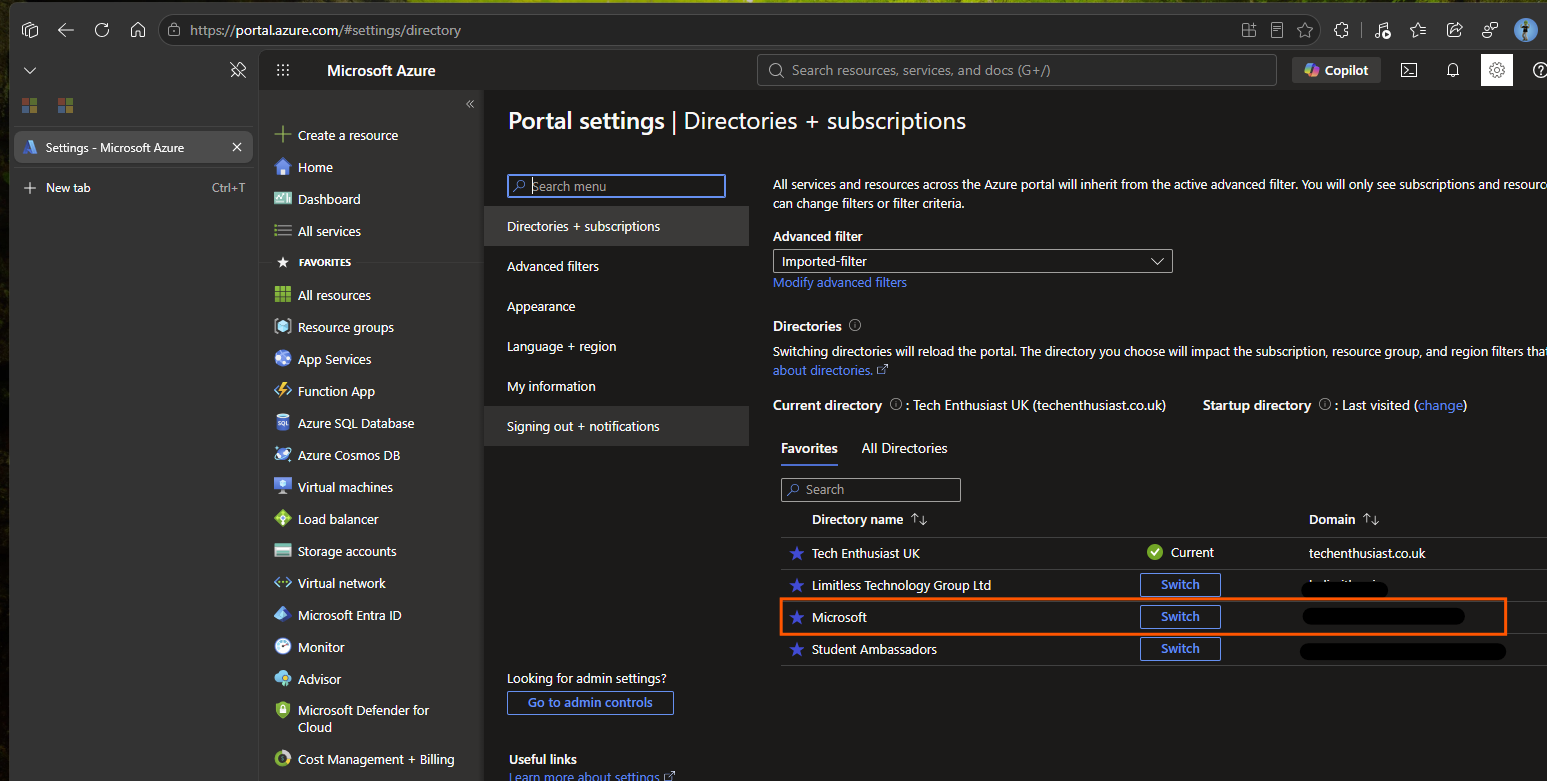Expand the browser tab actions chevron
The height and width of the screenshot is (781, 1547).
coord(30,70)
